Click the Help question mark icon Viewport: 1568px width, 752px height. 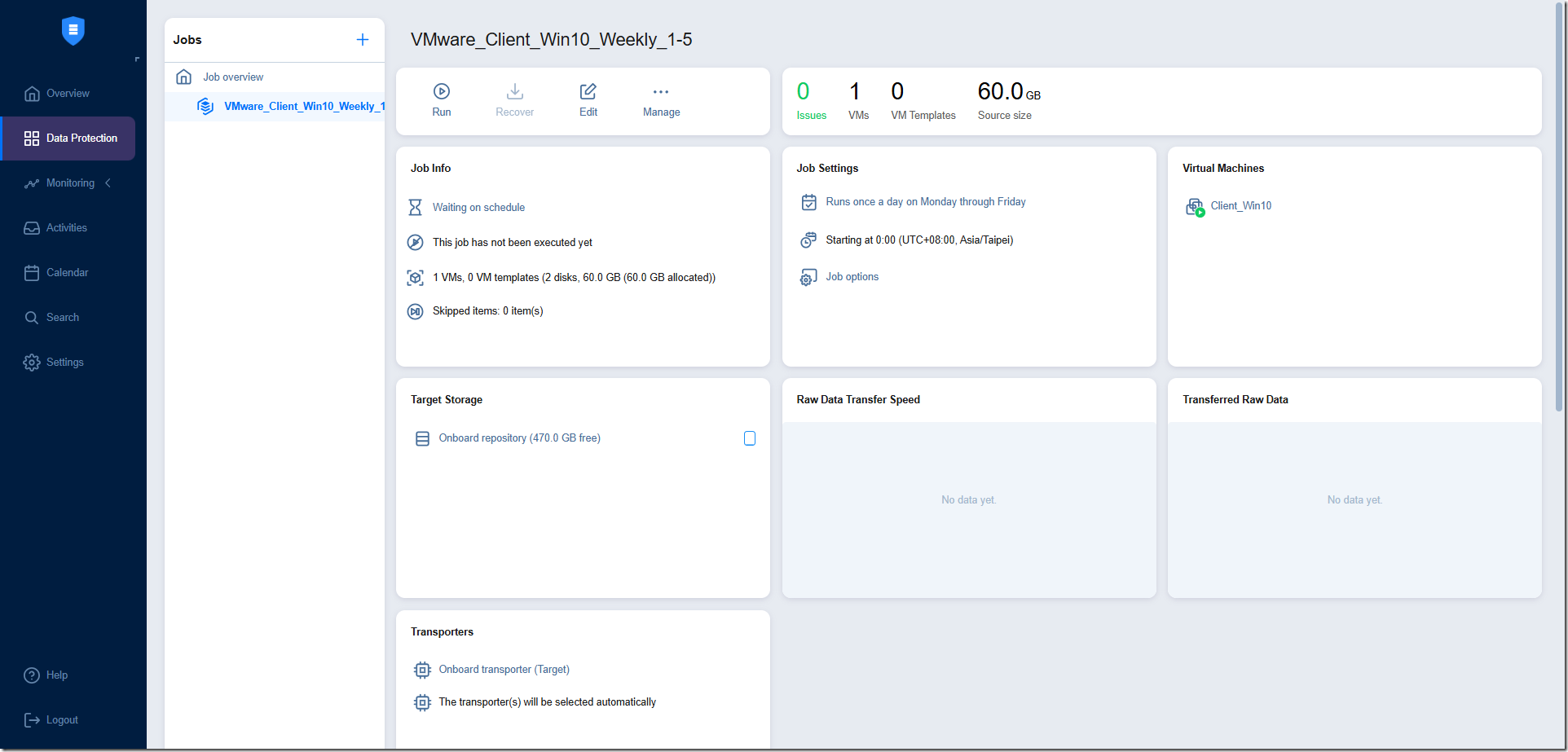pyautogui.click(x=32, y=675)
